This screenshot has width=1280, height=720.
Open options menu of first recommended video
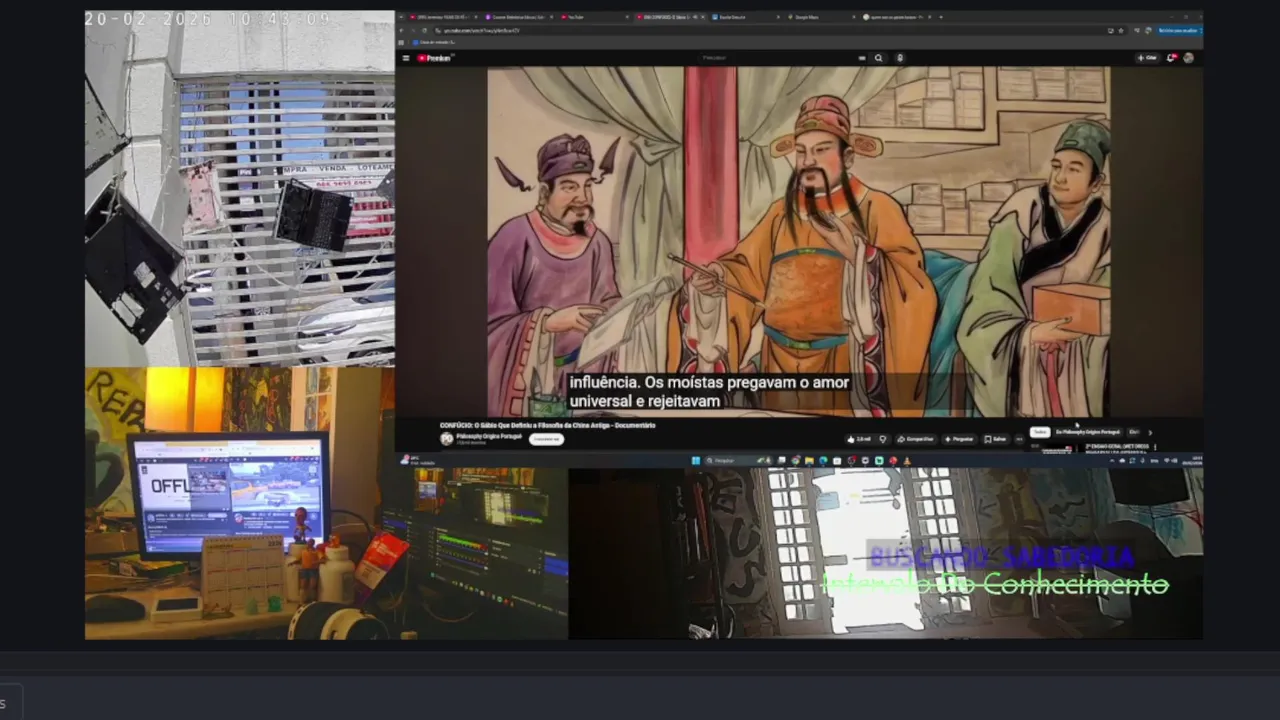tap(1155, 447)
